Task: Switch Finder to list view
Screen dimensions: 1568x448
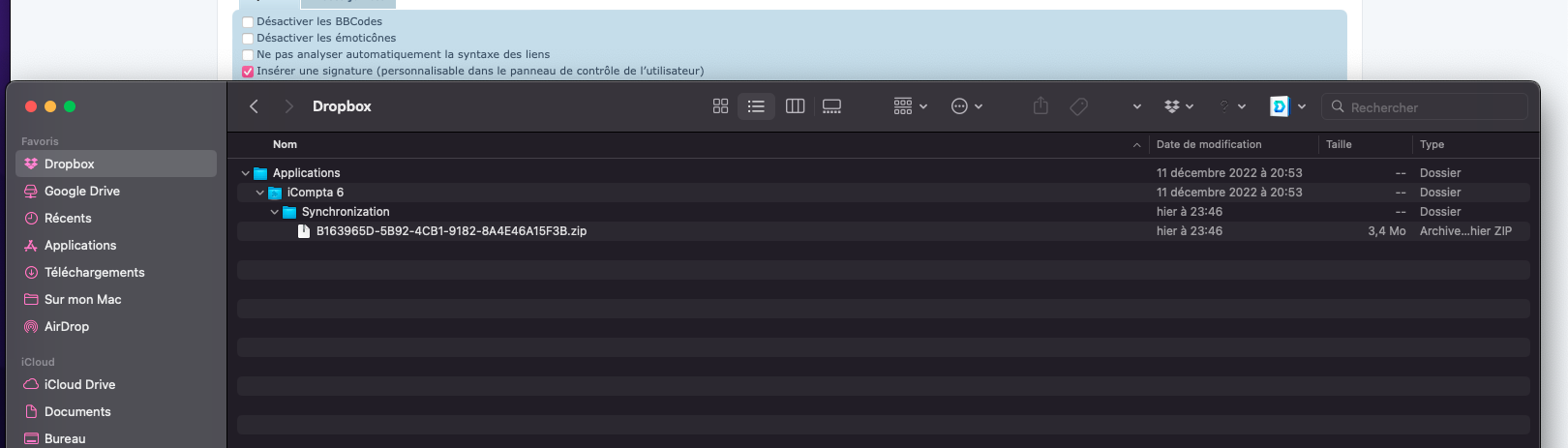Action: [x=756, y=106]
